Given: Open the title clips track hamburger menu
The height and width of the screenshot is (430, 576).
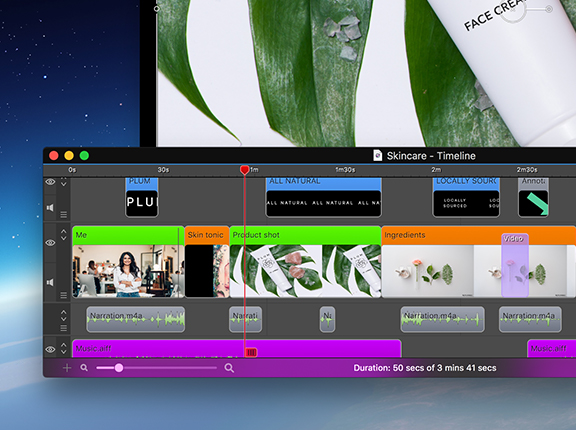Looking at the screenshot, I should (64, 214).
